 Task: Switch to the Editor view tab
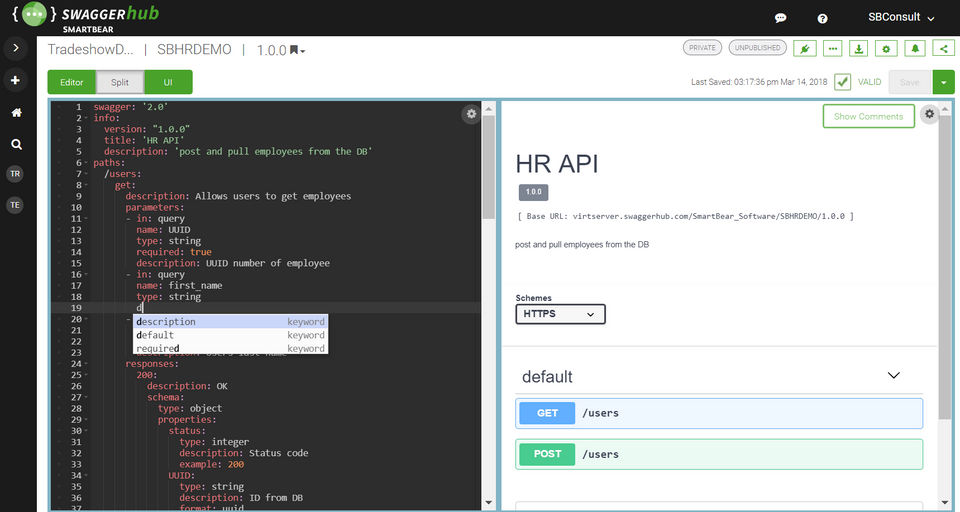71,82
